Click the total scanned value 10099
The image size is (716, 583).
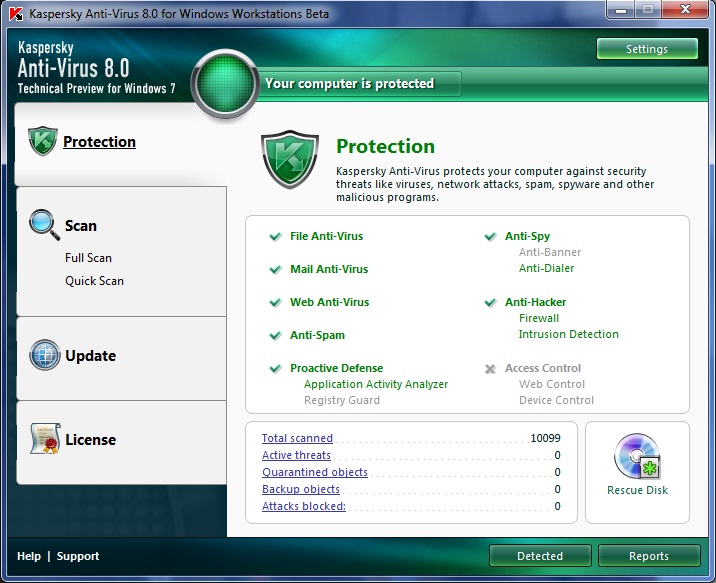click(x=545, y=438)
